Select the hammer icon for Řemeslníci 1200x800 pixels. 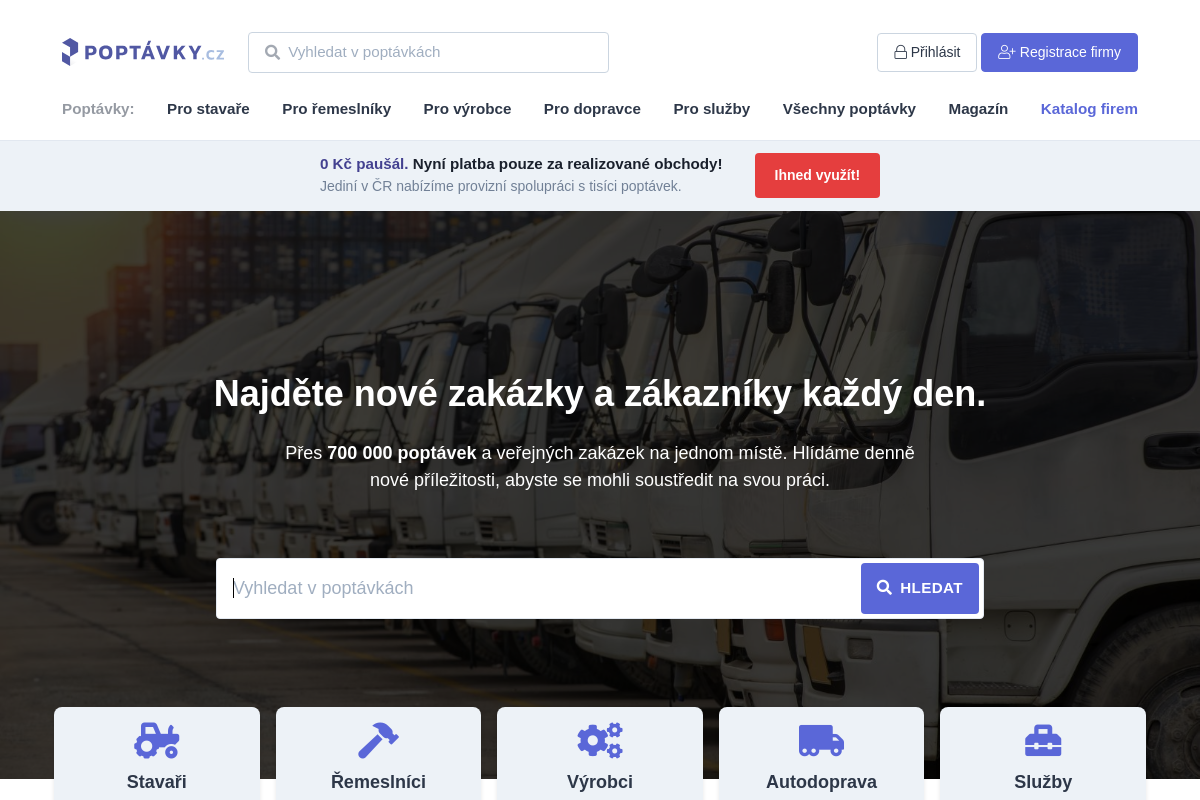378,740
